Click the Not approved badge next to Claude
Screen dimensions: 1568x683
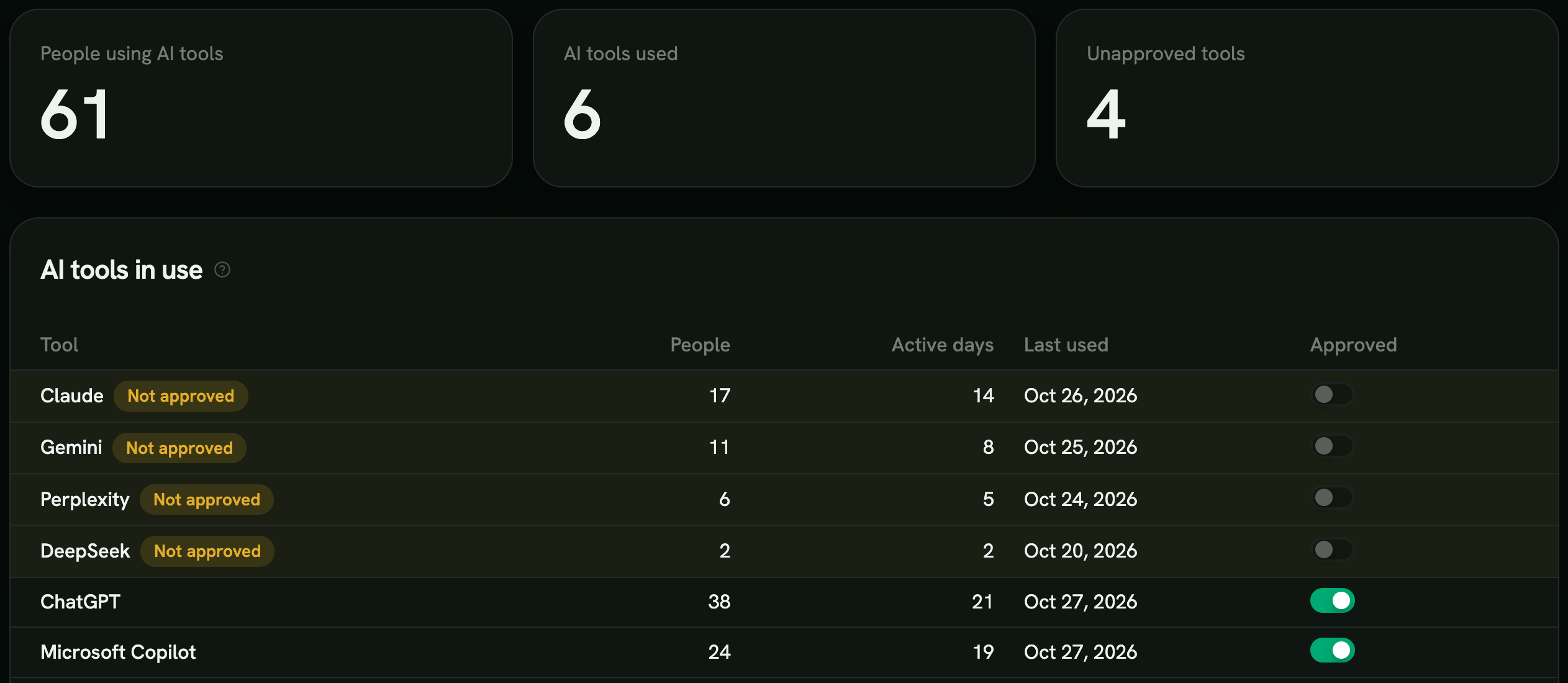coord(181,396)
